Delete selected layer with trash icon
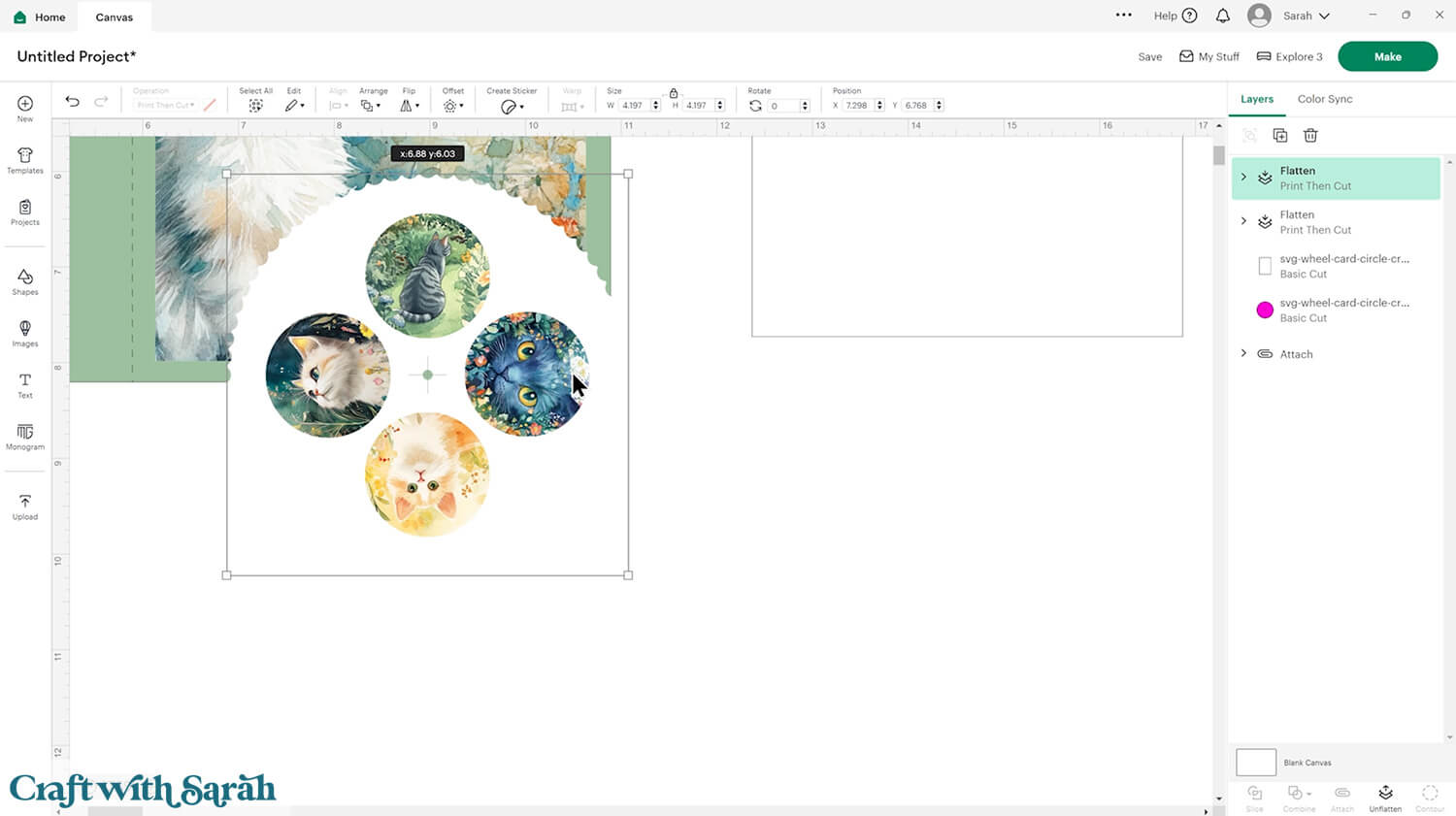 point(1310,136)
